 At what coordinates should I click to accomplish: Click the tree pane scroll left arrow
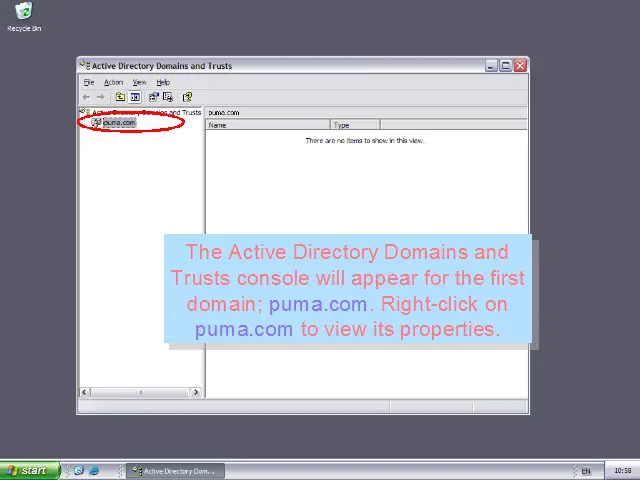pos(84,392)
